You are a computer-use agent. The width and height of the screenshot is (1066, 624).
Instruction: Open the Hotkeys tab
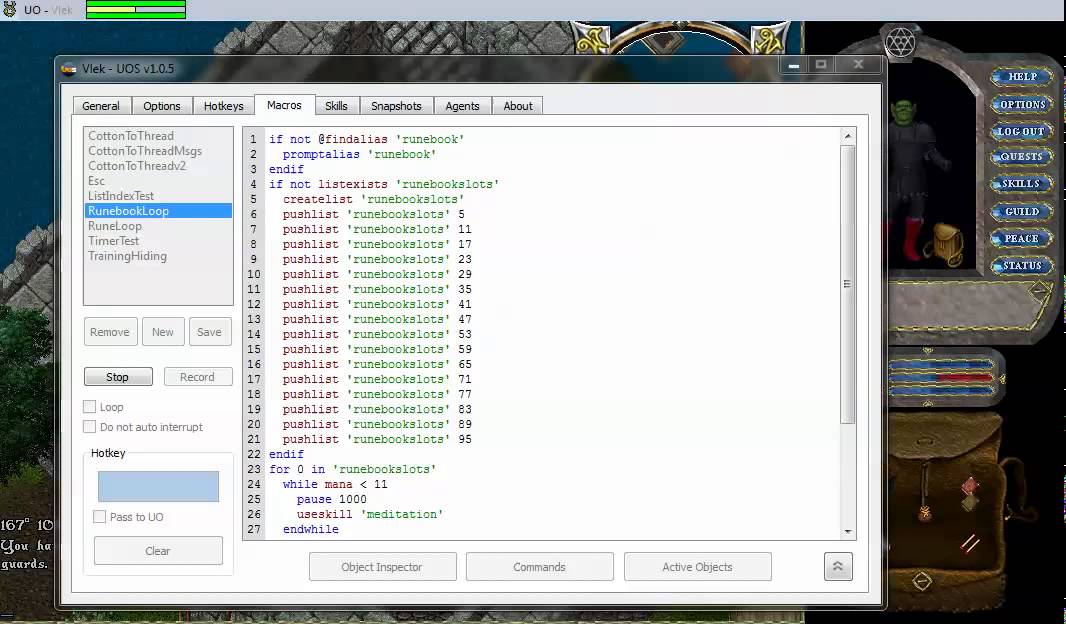point(224,106)
